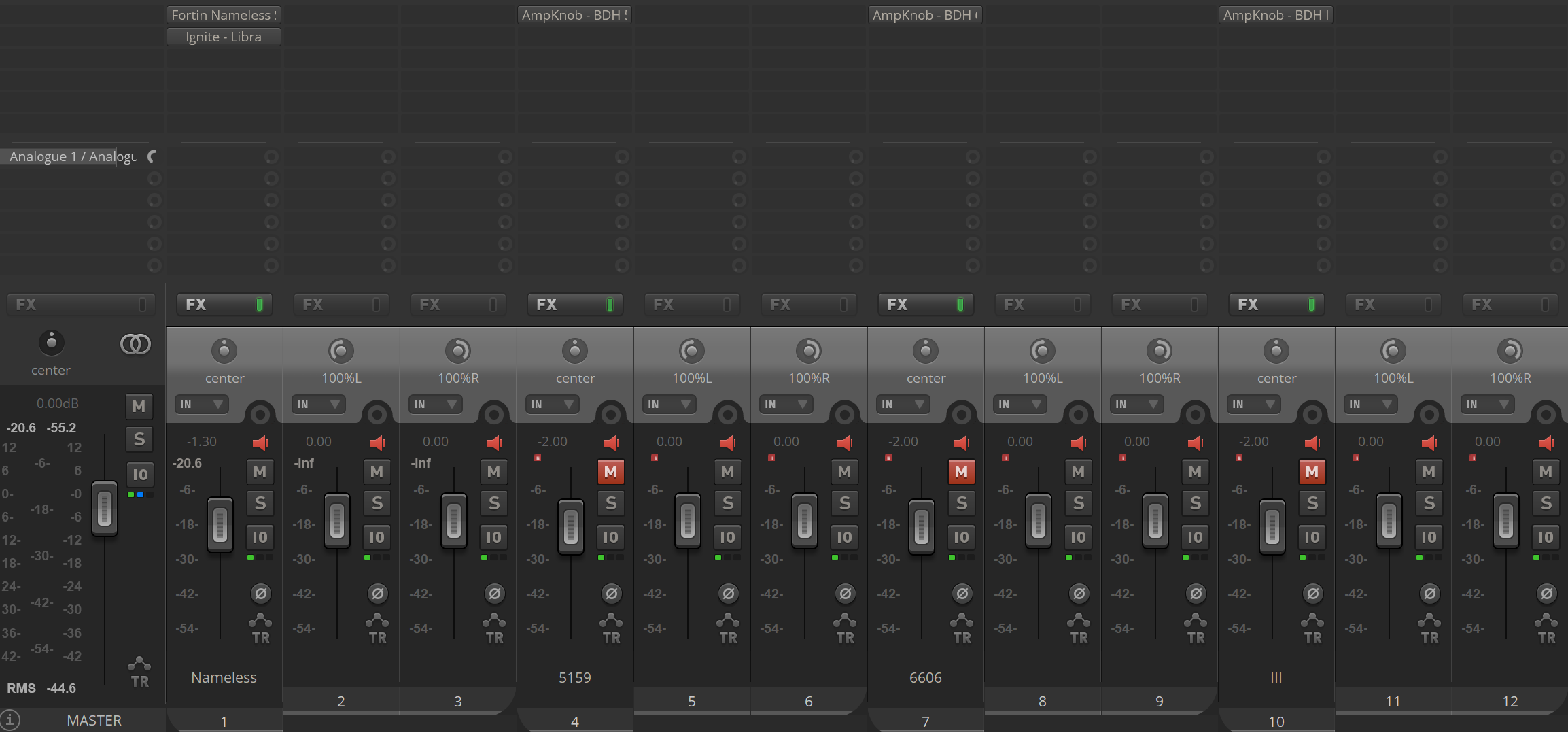1568x733 pixels.
Task: Invert phase on the Nameless track
Action: 260,594
